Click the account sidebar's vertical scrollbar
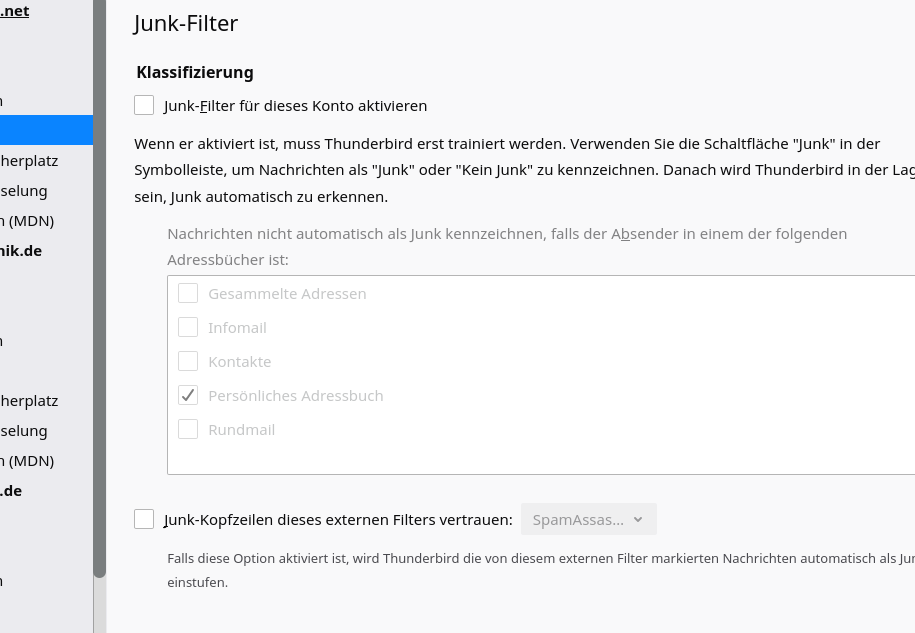Viewport: 915px width, 633px height. pyautogui.click(x=99, y=300)
